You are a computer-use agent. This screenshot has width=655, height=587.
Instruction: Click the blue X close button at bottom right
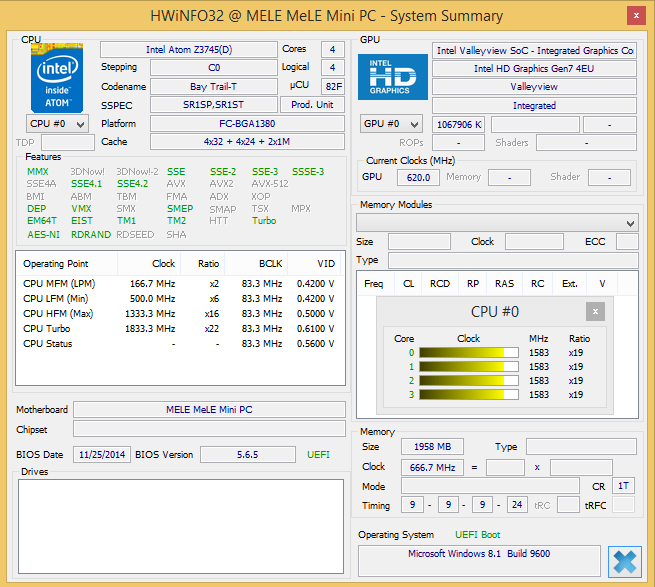(625, 562)
